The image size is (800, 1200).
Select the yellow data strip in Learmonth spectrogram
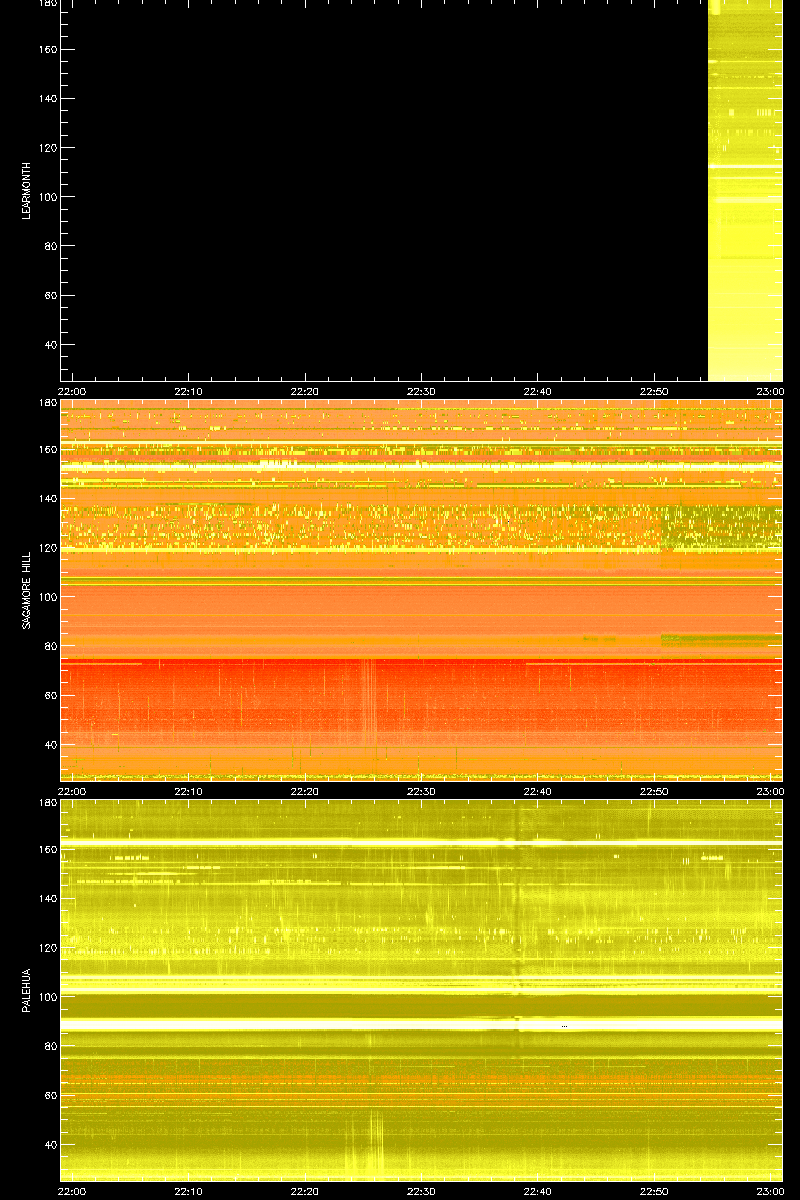[745, 190]
